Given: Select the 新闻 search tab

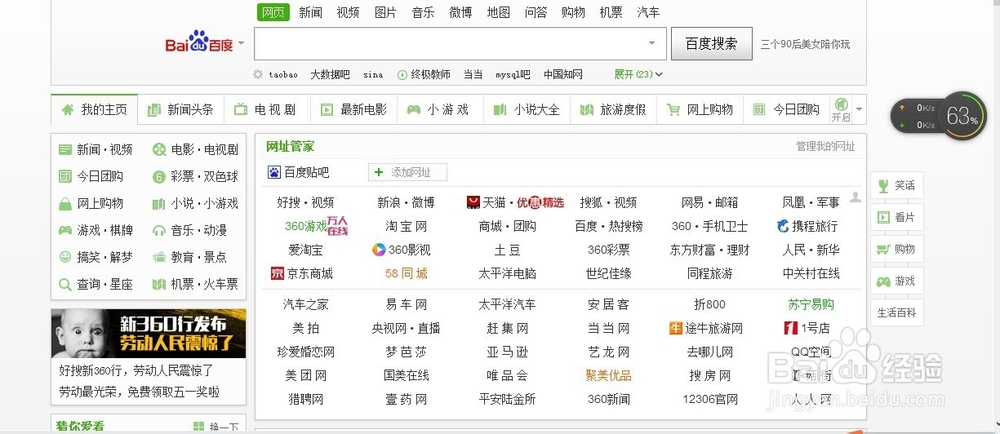Looking at the screenshot, I should click(311, 12).
